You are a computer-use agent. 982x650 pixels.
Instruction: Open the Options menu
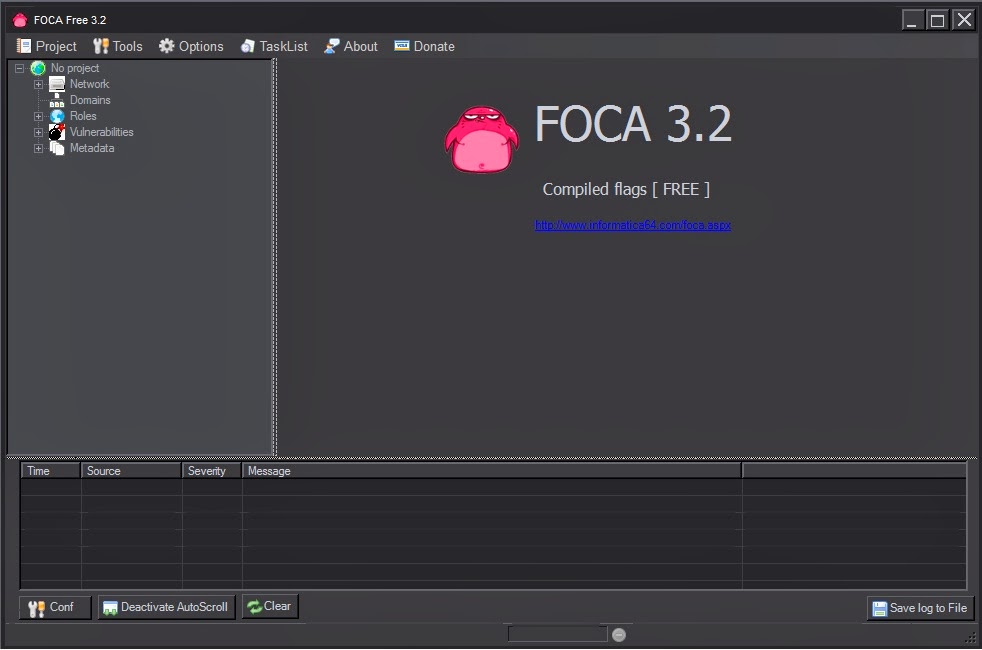click(191, 46)
